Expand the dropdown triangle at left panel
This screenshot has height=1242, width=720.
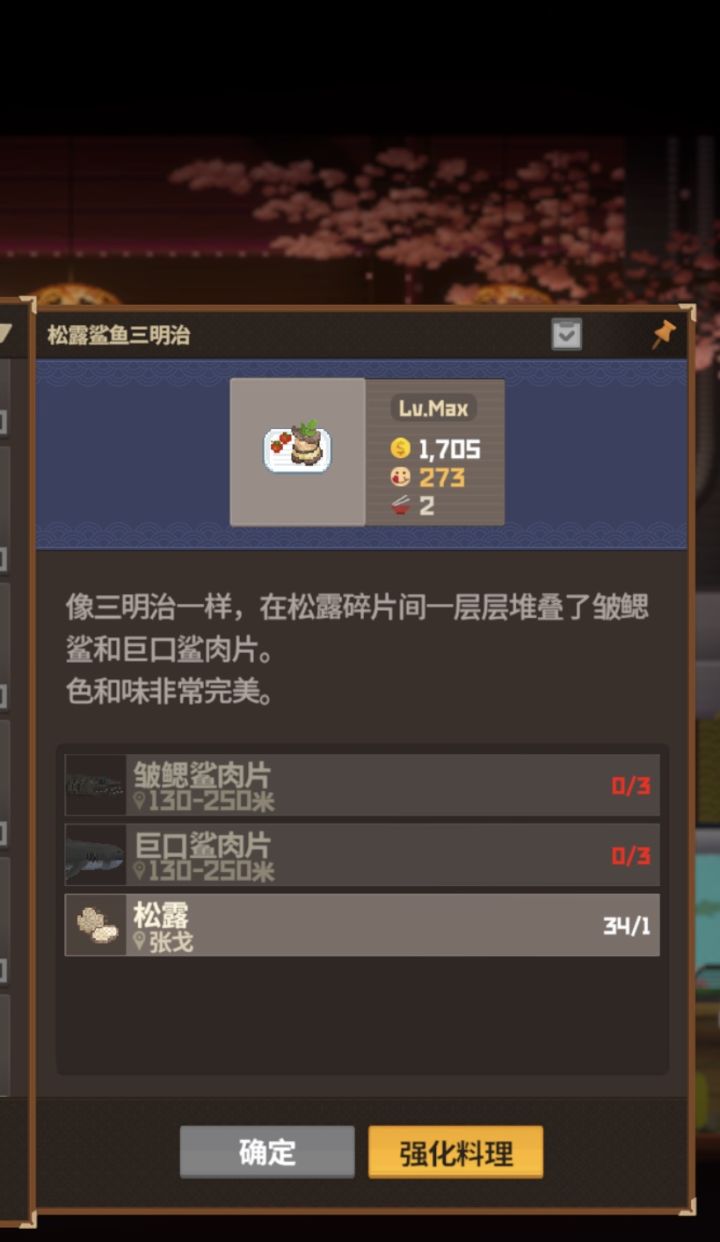5,334
